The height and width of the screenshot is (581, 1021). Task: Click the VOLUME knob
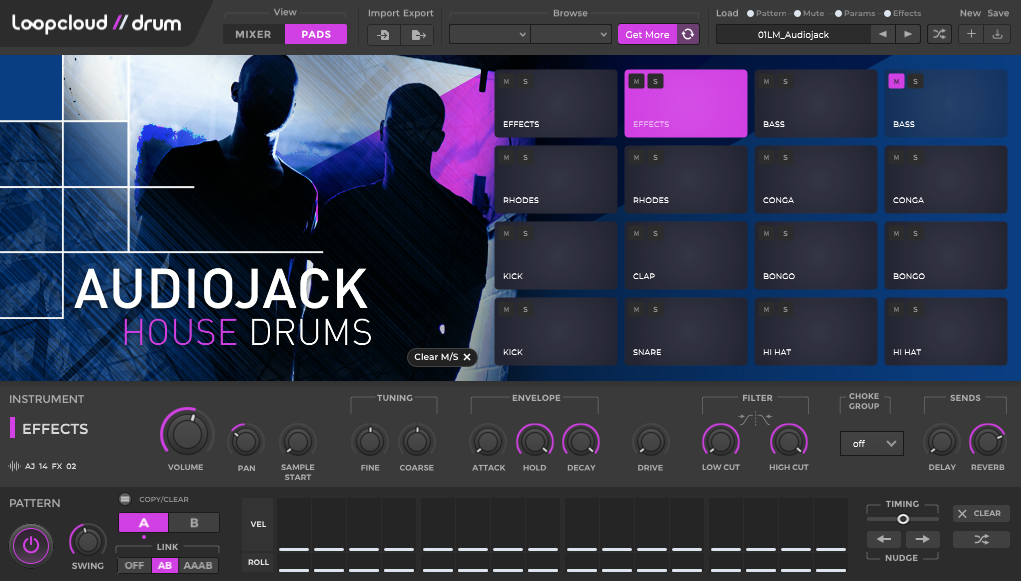tap(188, 434)
